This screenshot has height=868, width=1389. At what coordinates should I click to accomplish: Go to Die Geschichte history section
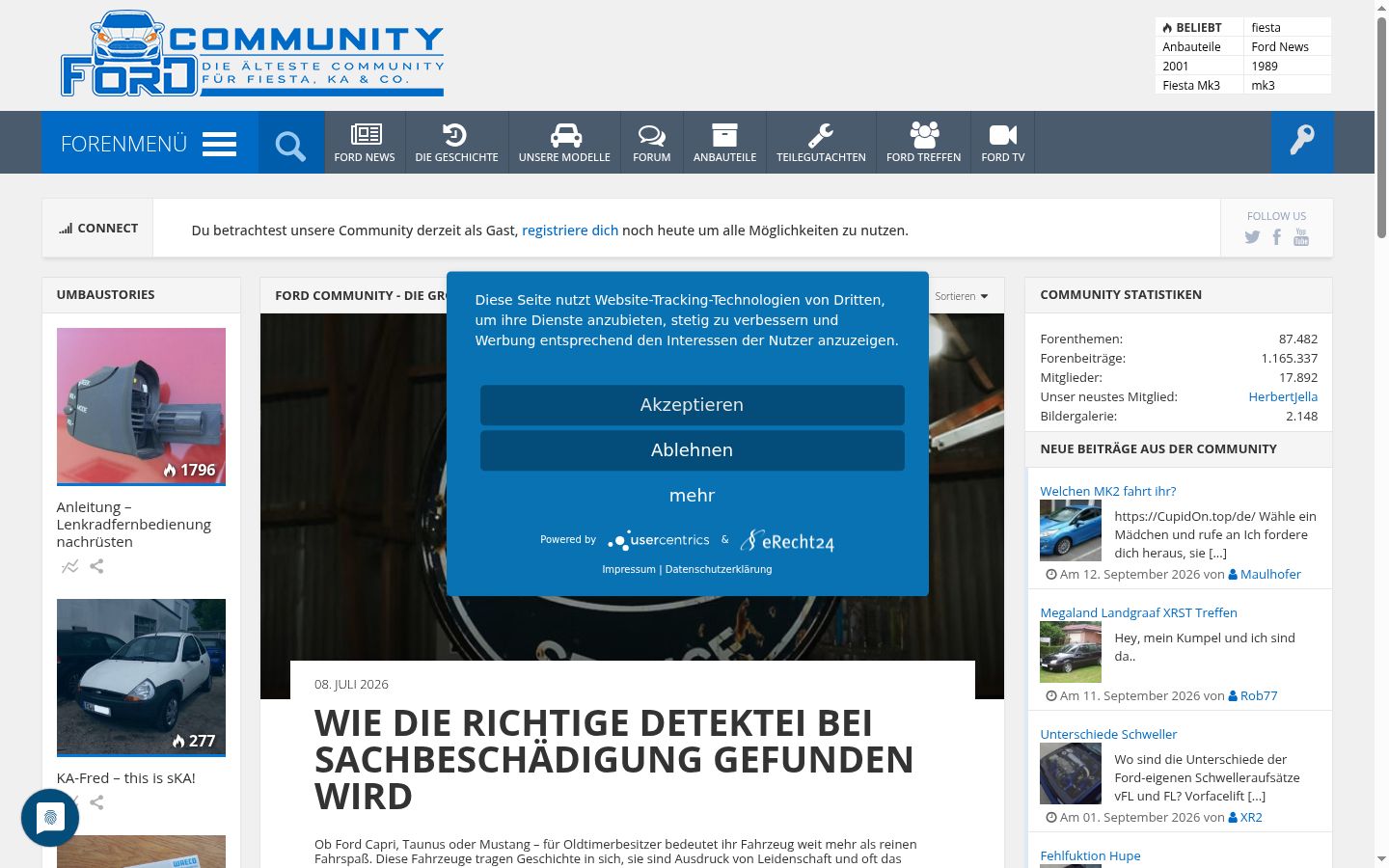pos(457,143)
